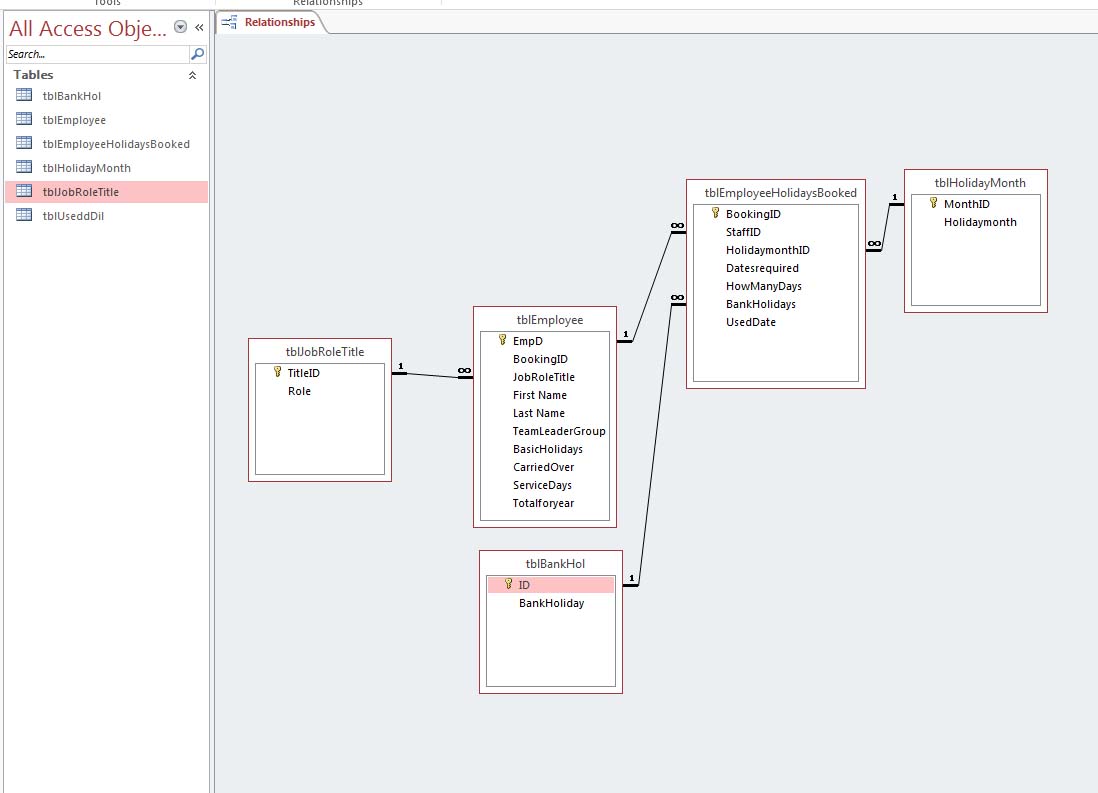Select the StaffID field
Viewport: 1098px width, 793px height.
[776, 232]
